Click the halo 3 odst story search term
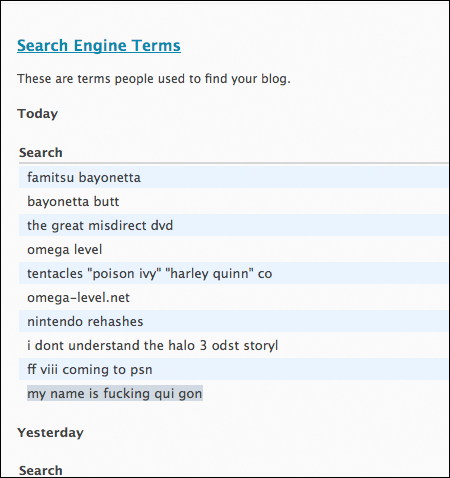 click(x=153, y=346)
